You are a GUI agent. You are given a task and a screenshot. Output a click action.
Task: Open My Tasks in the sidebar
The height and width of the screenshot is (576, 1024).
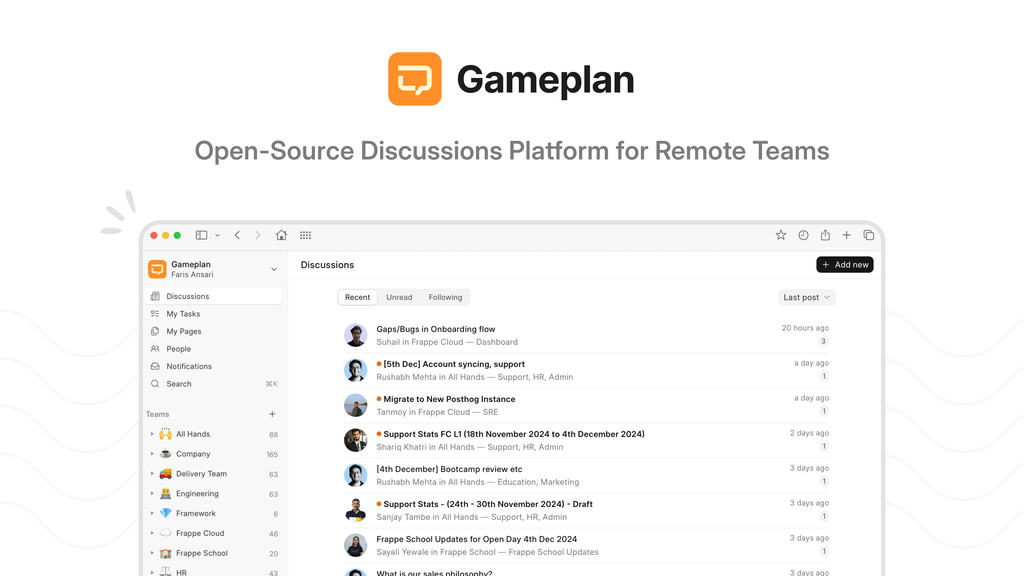(183, 314)
